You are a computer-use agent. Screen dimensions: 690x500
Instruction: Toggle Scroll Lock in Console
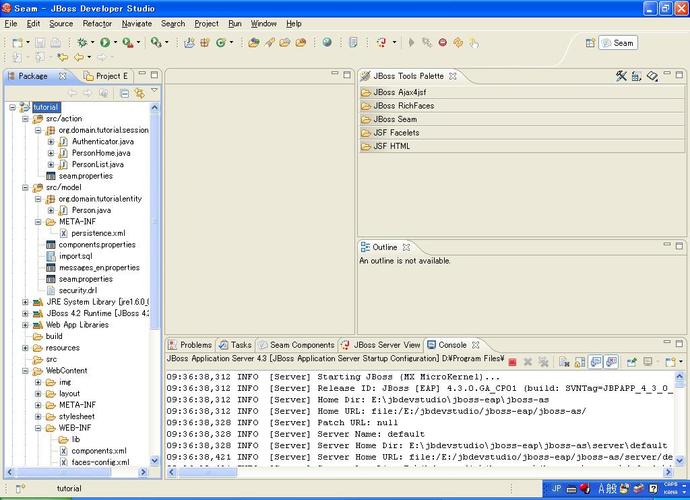click(580, 362)
